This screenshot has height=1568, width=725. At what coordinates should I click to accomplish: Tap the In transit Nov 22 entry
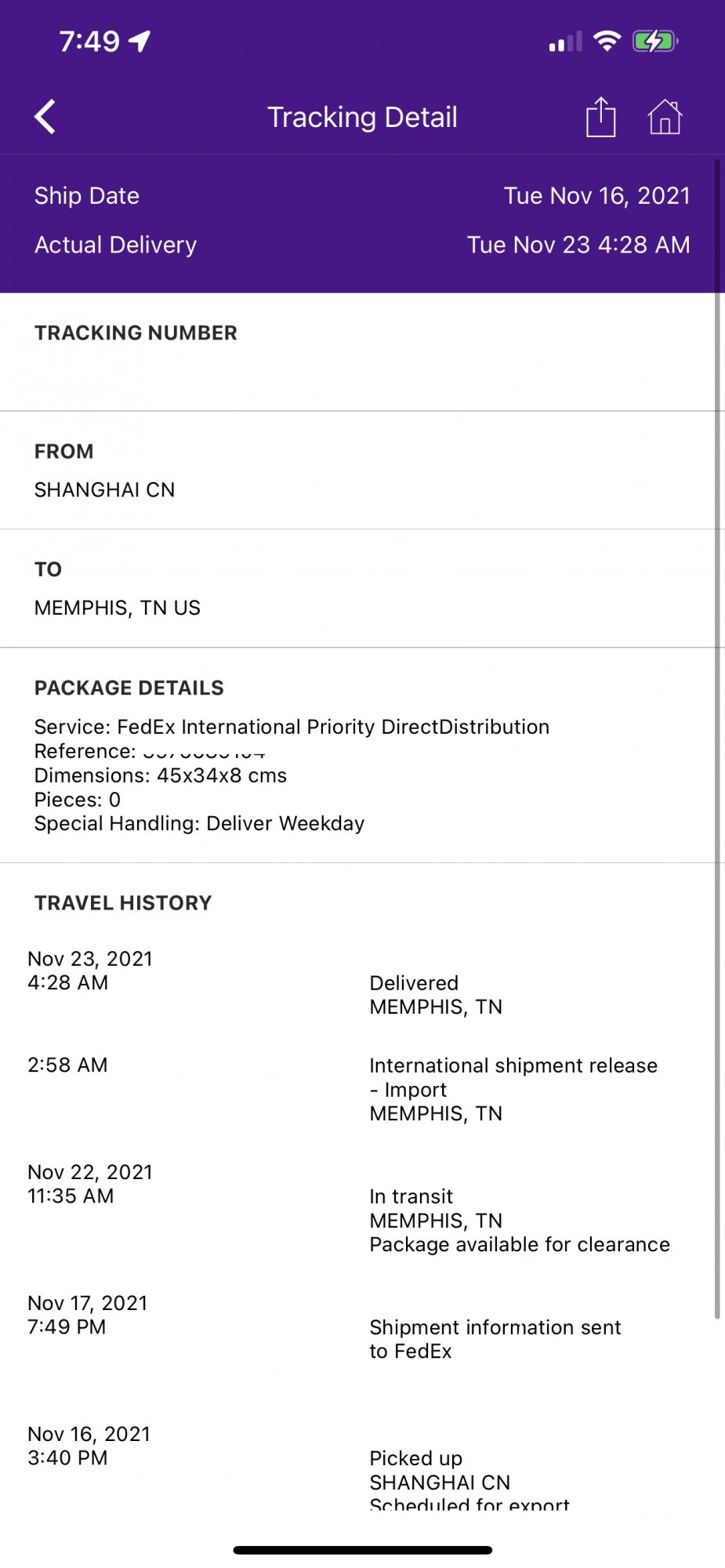coord(361,1208)
